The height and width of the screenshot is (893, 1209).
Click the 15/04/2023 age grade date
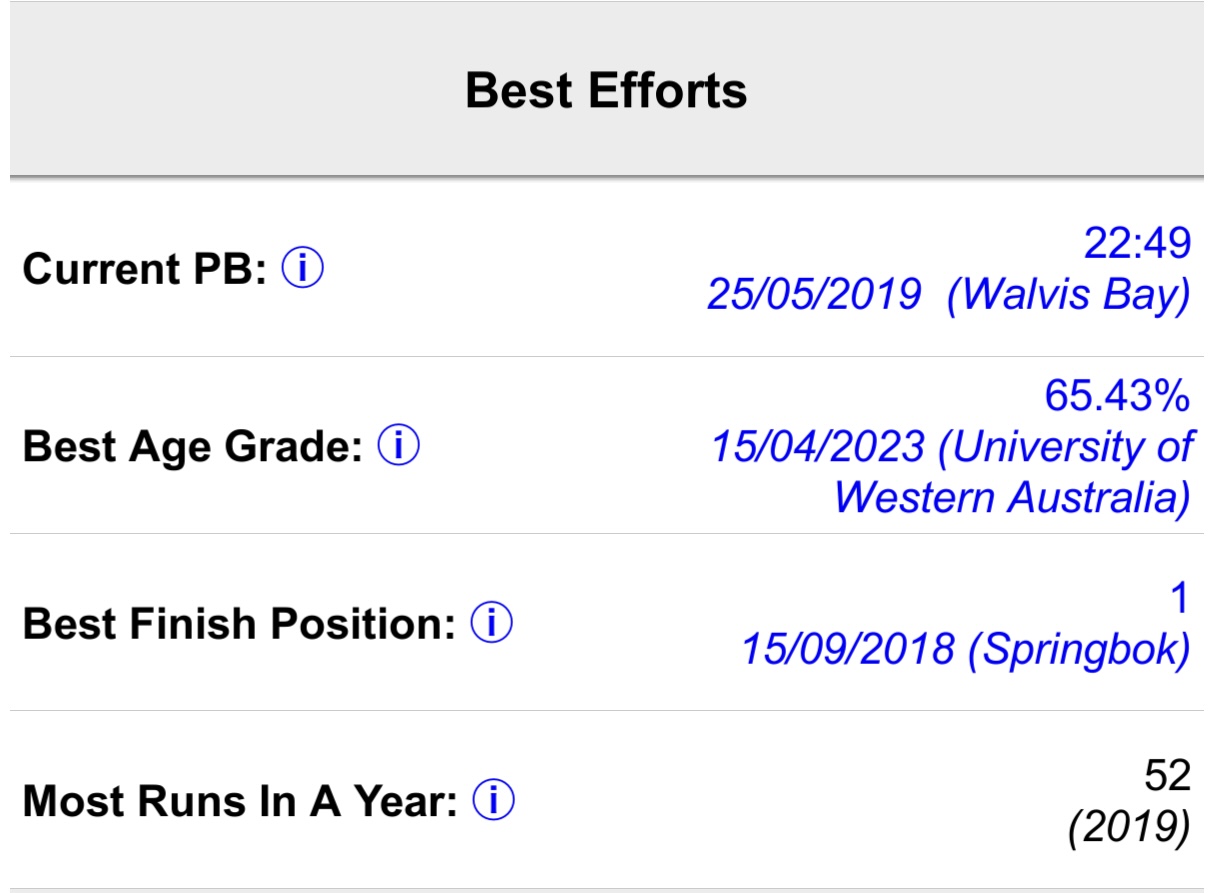coord(818,447)
